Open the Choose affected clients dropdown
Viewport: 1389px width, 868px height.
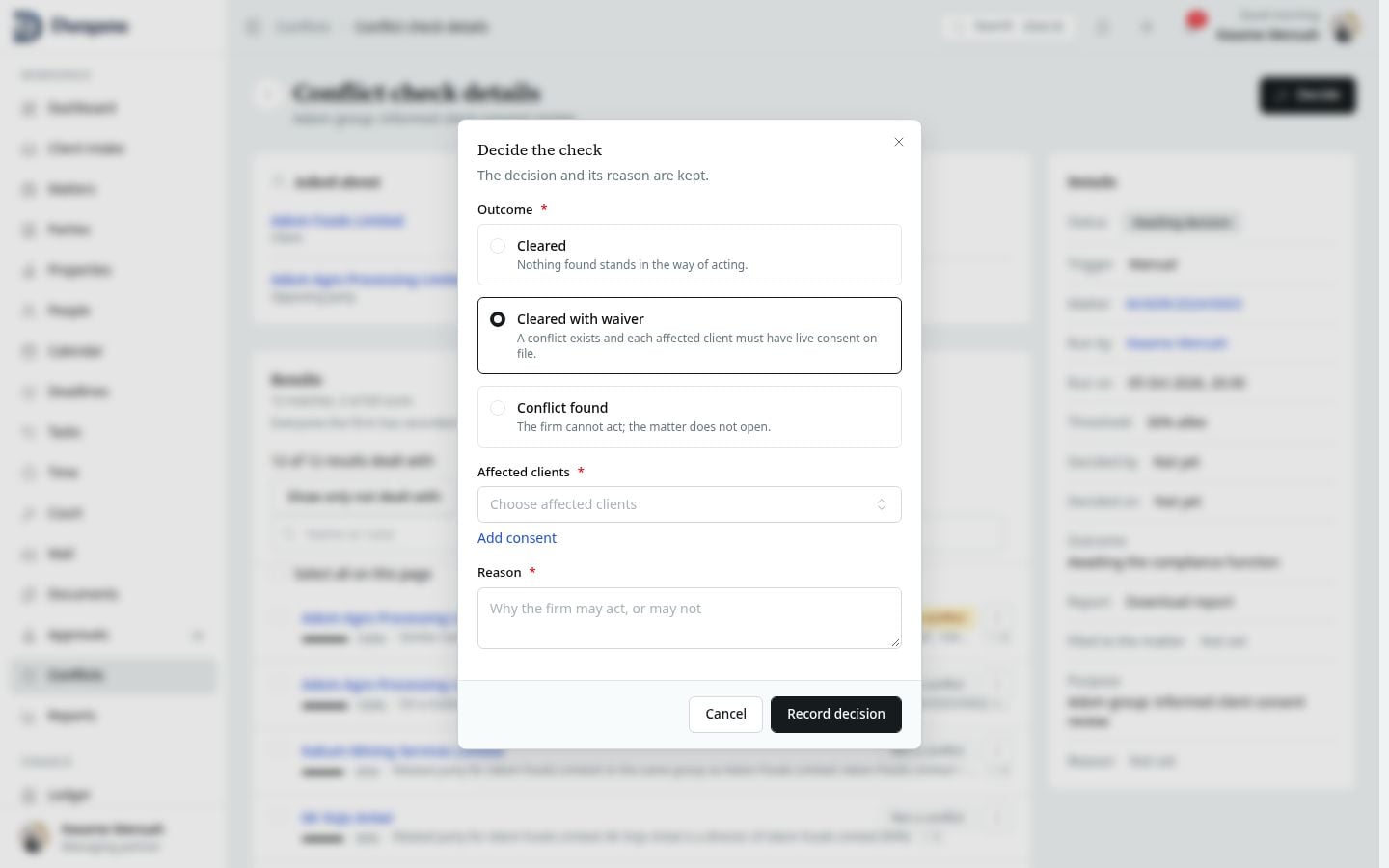(x=690, y=504)
